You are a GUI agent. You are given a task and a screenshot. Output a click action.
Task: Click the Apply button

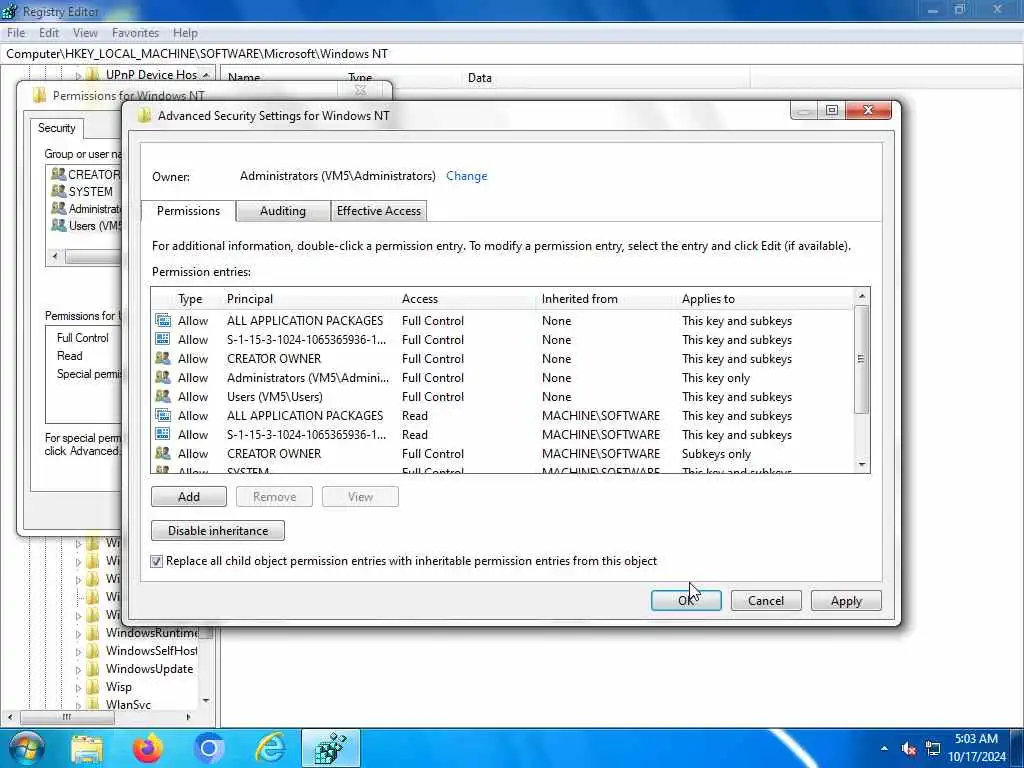[846, 601]
